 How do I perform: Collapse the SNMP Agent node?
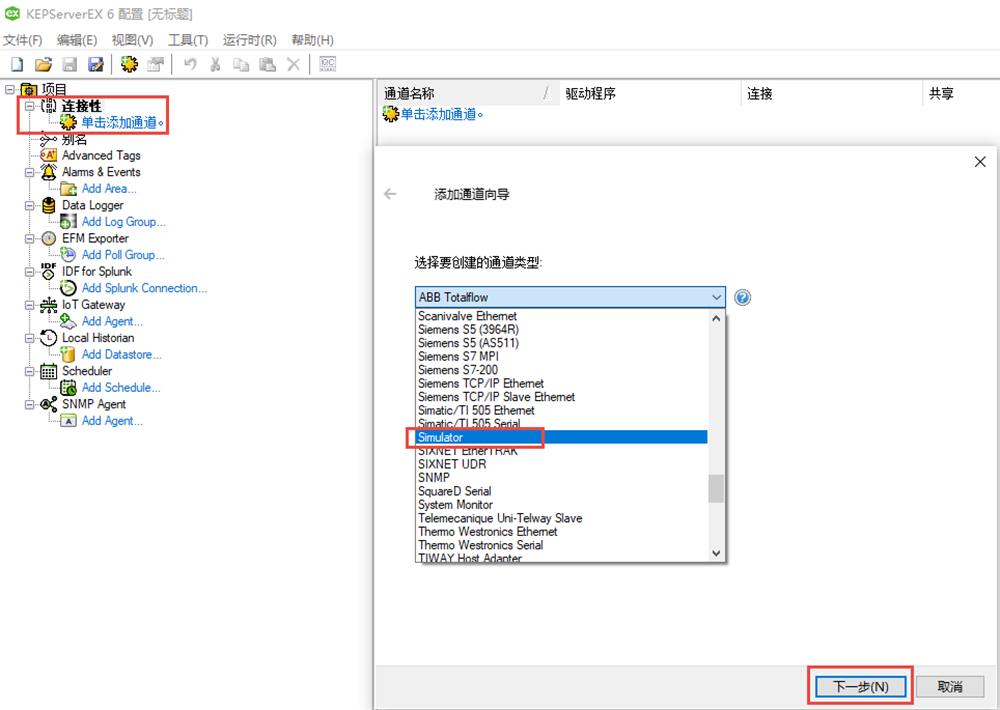tap(29, 404)
